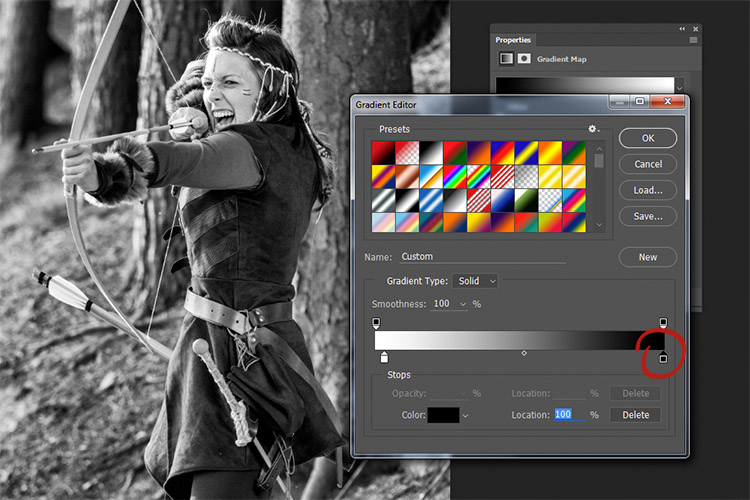Open the stop Color dropdown arrow
750x500 pixels.
(465, 416)
